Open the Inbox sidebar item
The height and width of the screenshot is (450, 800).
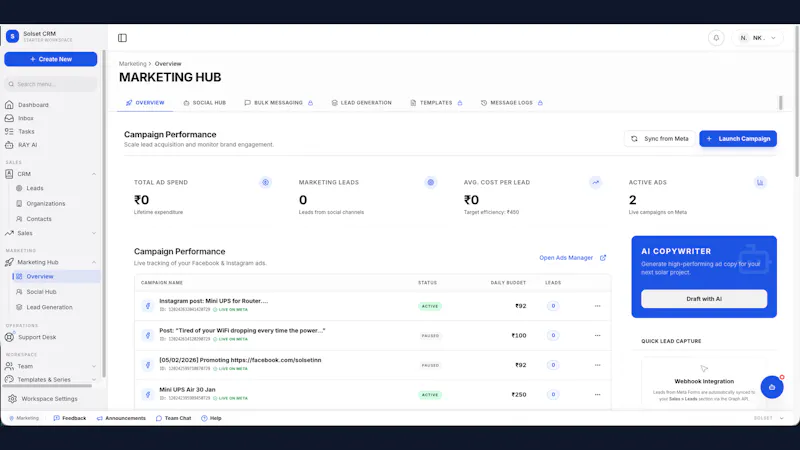(26, 118)
